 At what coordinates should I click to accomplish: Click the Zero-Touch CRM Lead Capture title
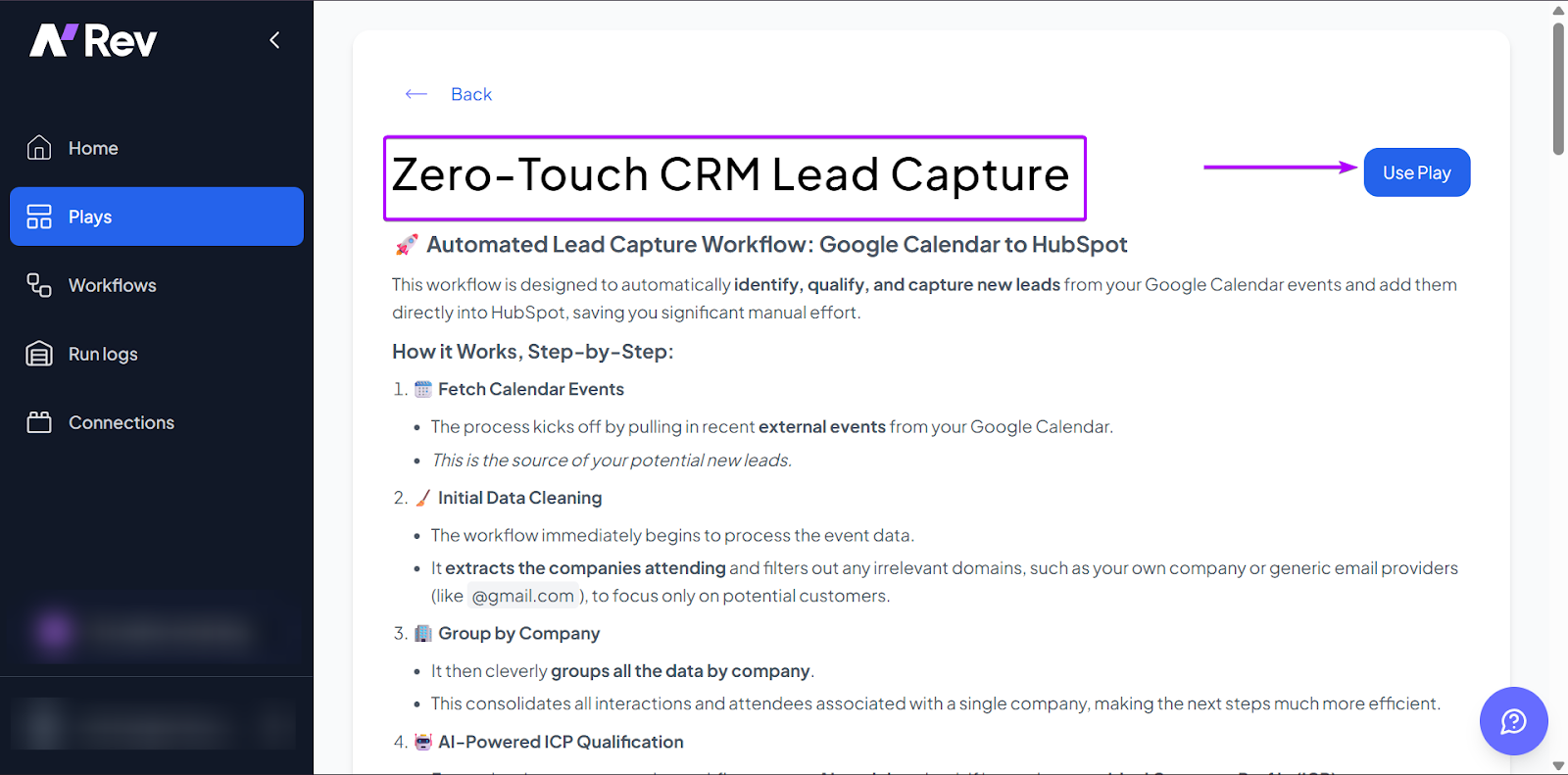point(731,175)
